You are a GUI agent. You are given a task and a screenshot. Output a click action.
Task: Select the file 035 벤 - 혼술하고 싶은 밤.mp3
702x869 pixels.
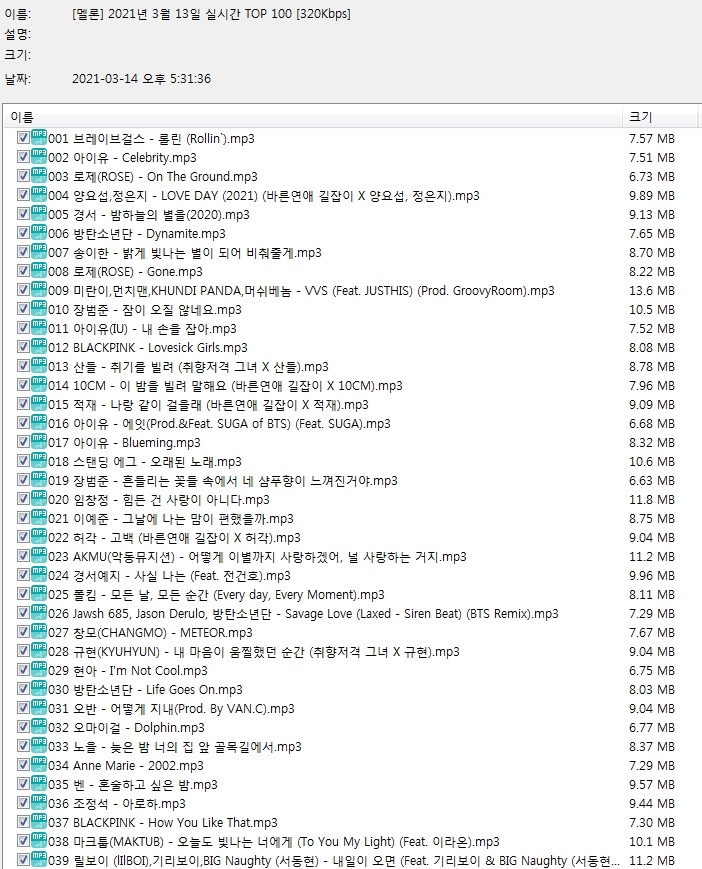(133, 784)
